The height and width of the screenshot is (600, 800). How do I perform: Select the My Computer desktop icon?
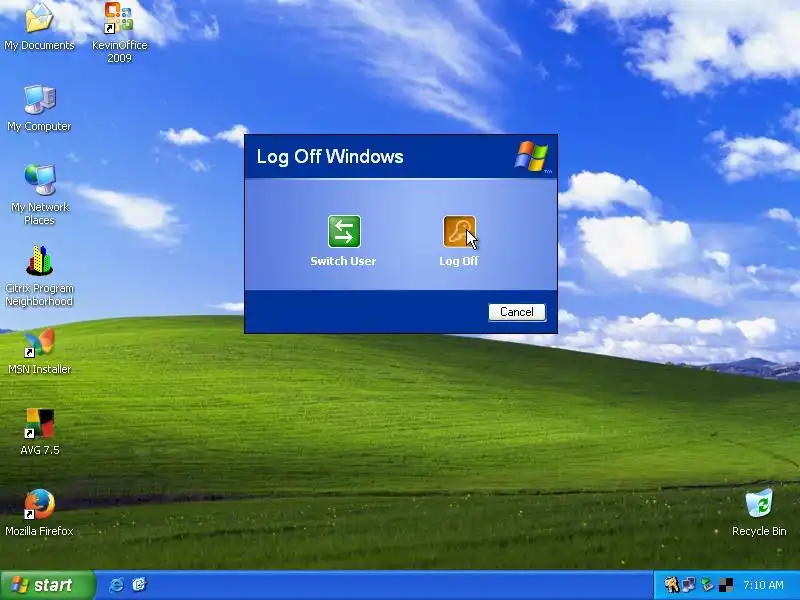click(39, 99)
